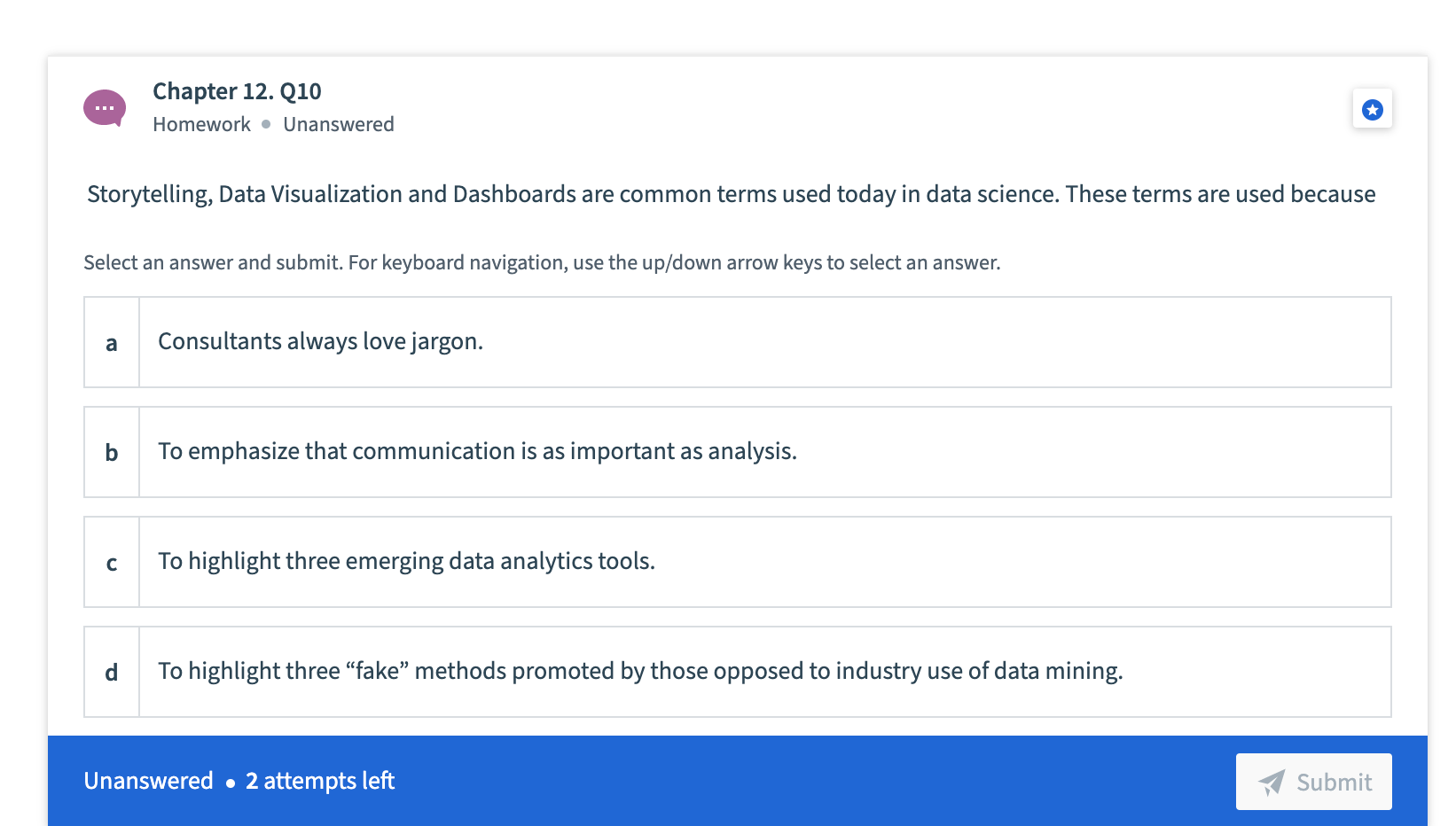Click the Homework label under the title
The image size is (1456, 826).
(x=201, y=124)
